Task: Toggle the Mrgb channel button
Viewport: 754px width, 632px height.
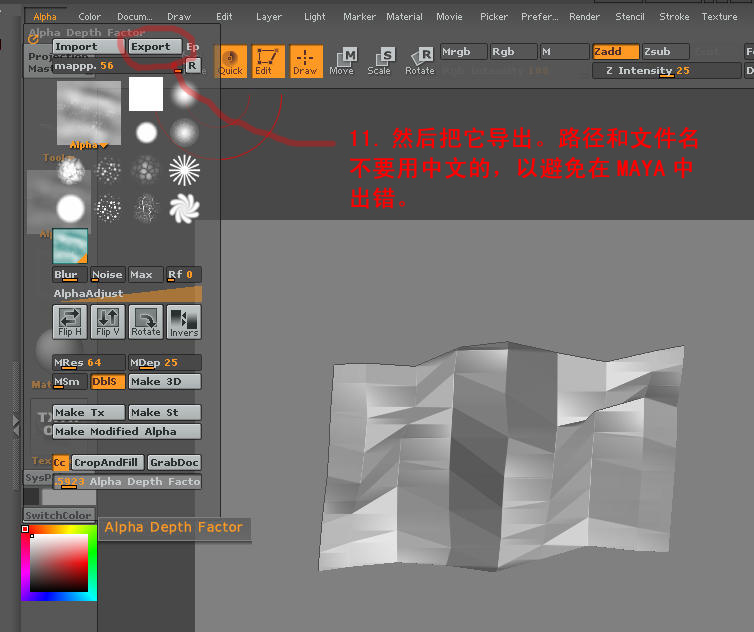Action: pyautogui.click(x=463, y=51)
